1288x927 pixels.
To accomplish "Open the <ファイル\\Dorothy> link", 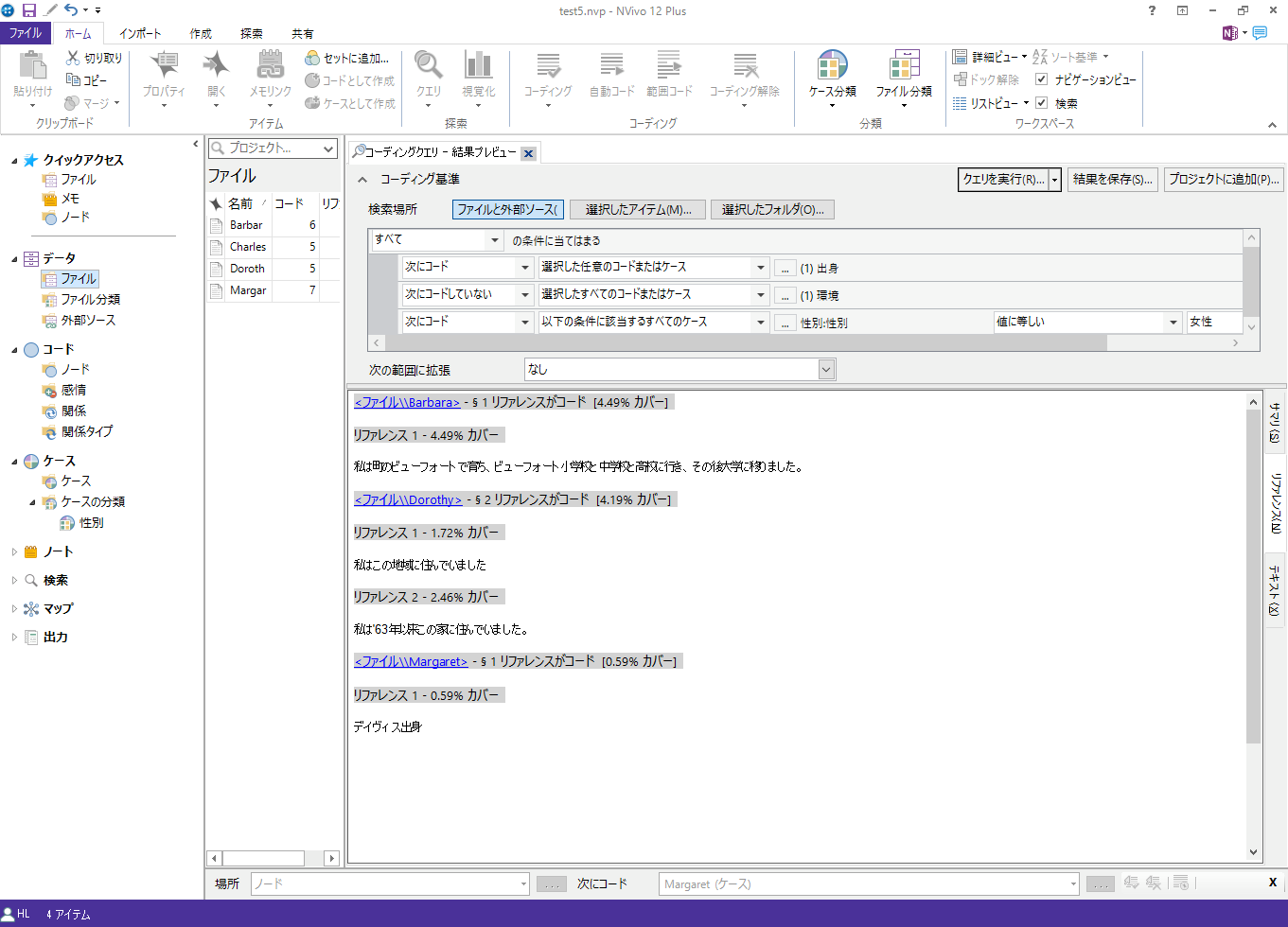I will pos(408,499).
